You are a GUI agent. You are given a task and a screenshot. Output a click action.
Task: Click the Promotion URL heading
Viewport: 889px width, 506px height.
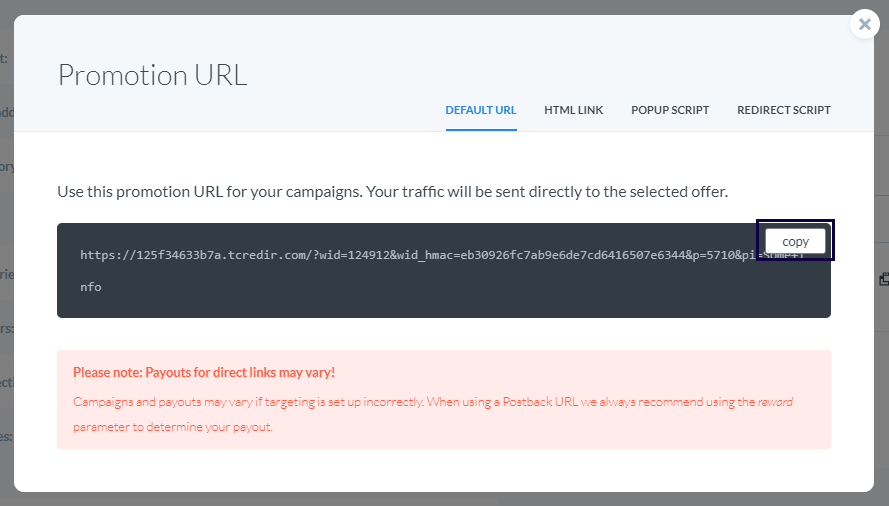(152, 75)
